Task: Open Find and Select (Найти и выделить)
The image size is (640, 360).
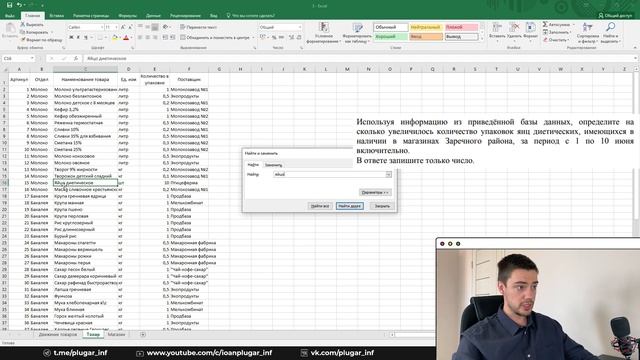Action: point(611,33)
